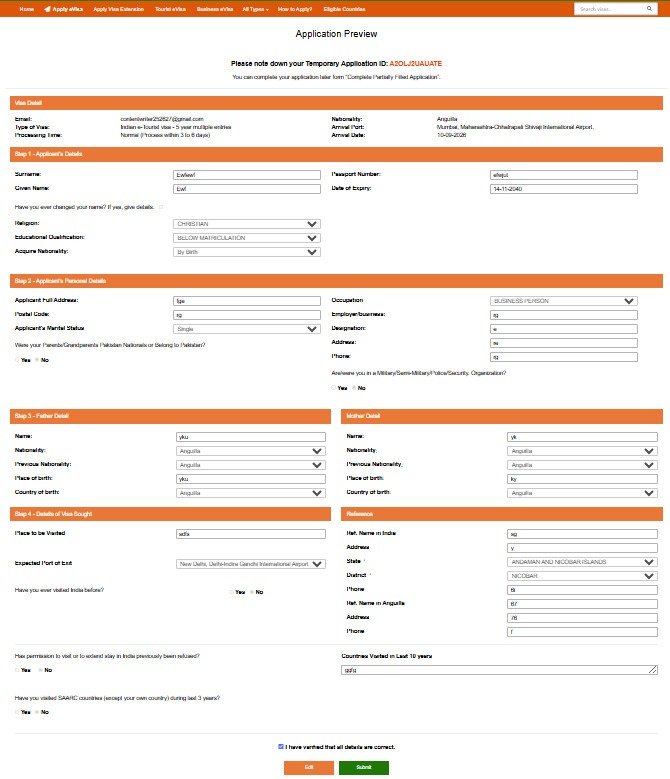This screenshot has height=779, width=670.
Task: Click the paper plane Apply eVisa icon
Action: [47, 9]
